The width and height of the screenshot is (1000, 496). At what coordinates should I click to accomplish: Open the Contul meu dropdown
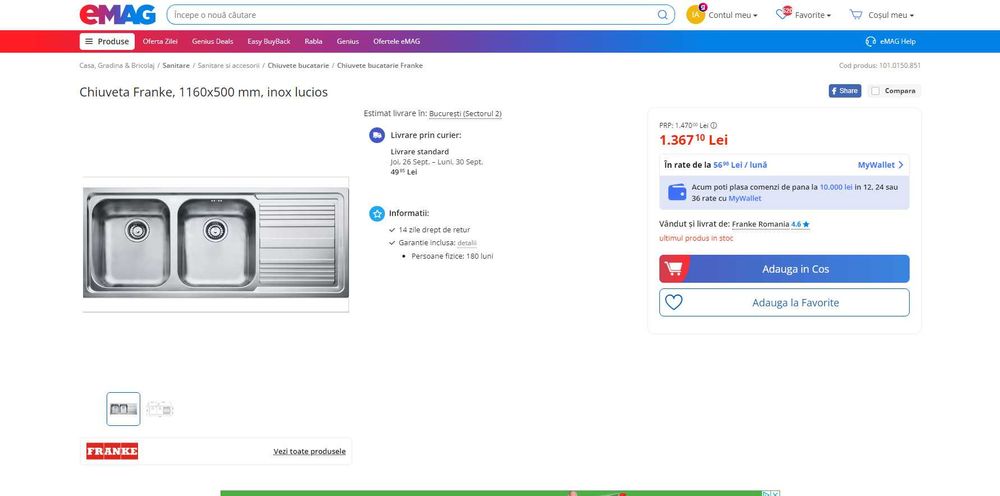(x=733, y=15)
